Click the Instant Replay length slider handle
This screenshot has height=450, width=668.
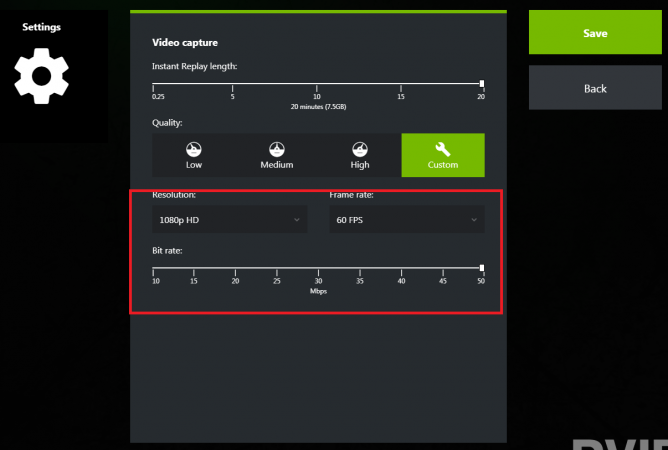(x=482, y=84)
